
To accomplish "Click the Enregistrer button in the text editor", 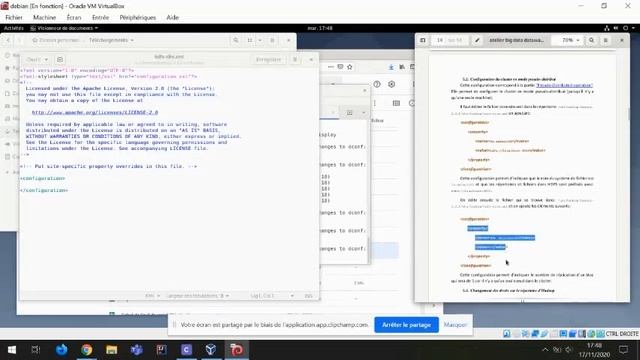I will pyautogui.click(x=268, y=60).
